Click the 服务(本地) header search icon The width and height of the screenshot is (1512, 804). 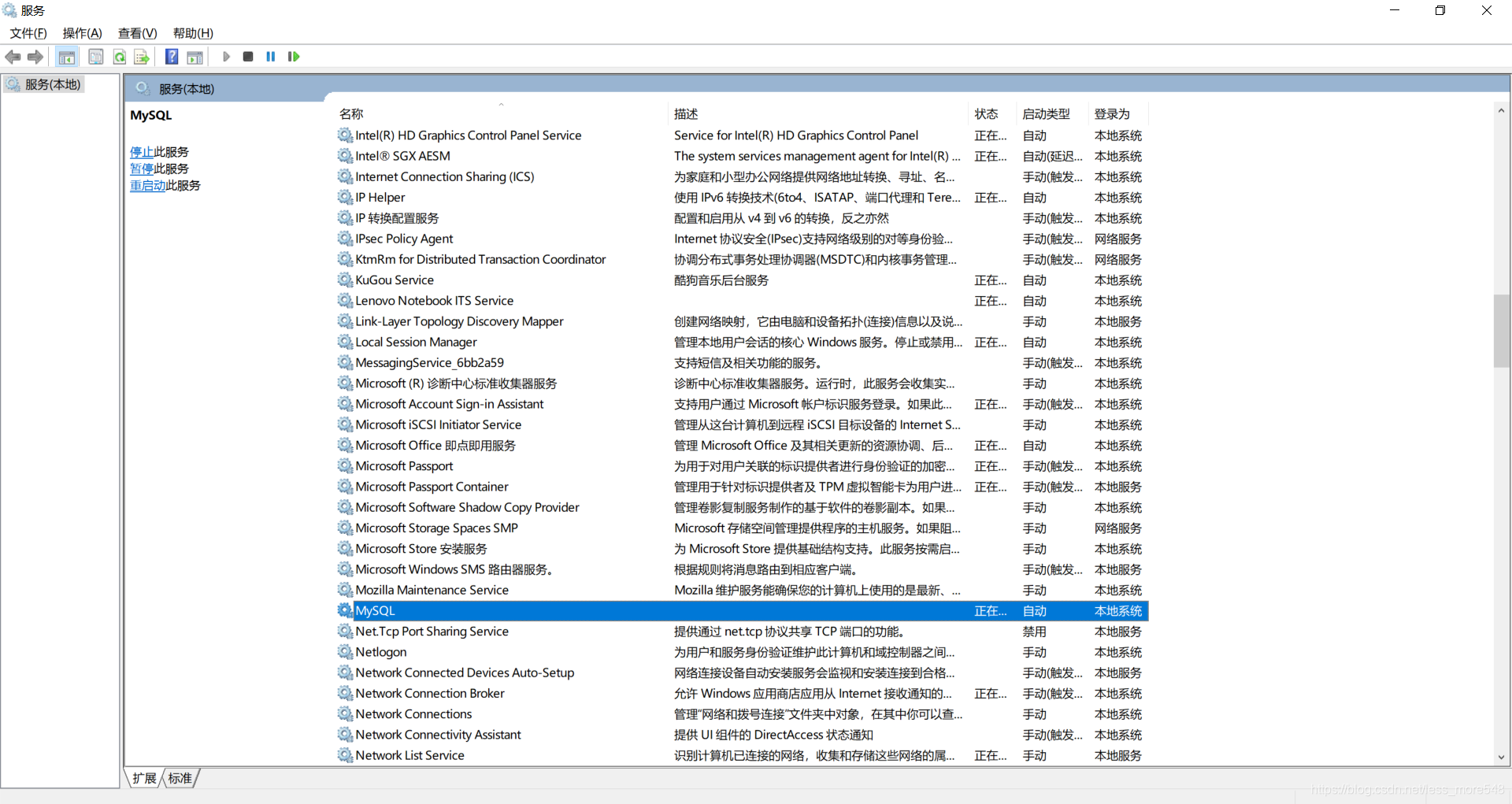point(143,88)
